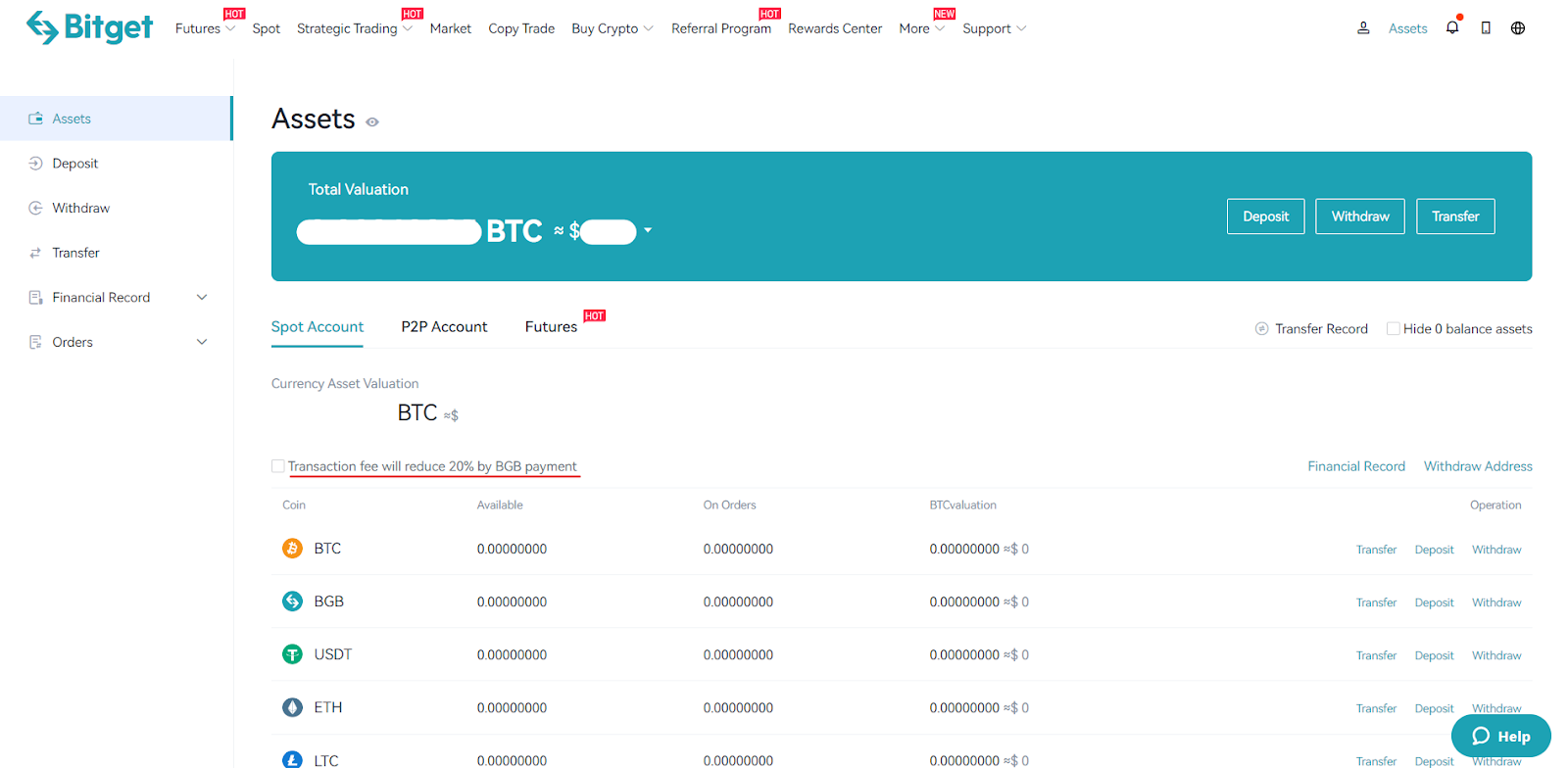The image size is (1568, 768).
Task: Open Assets link in top right header
Action: (1407, 28)
